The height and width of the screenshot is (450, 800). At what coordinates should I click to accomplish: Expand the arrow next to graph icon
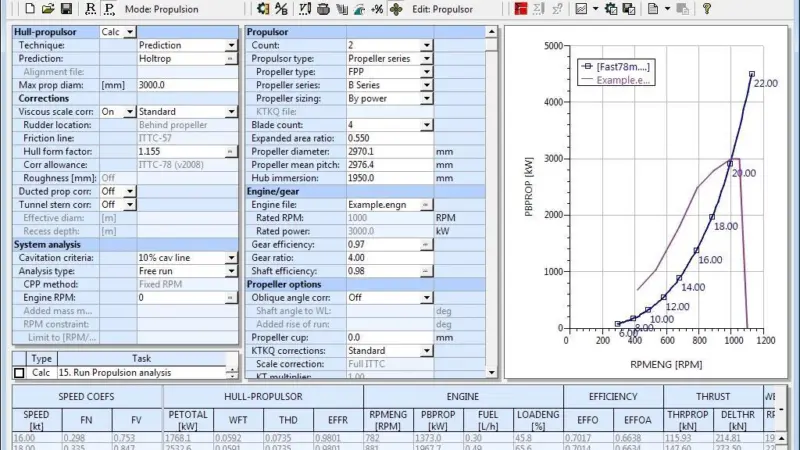[595, 9]
